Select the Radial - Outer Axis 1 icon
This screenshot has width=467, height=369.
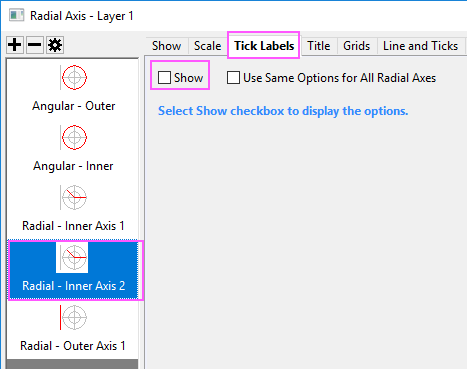pos(74,317)
